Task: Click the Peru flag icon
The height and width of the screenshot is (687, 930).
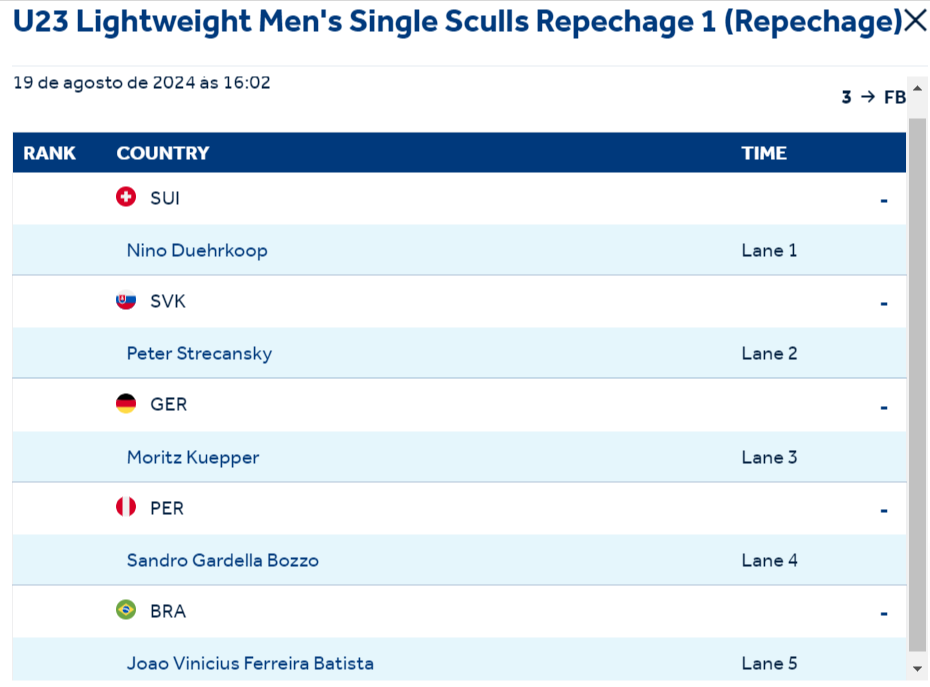Action: point(126,508)
